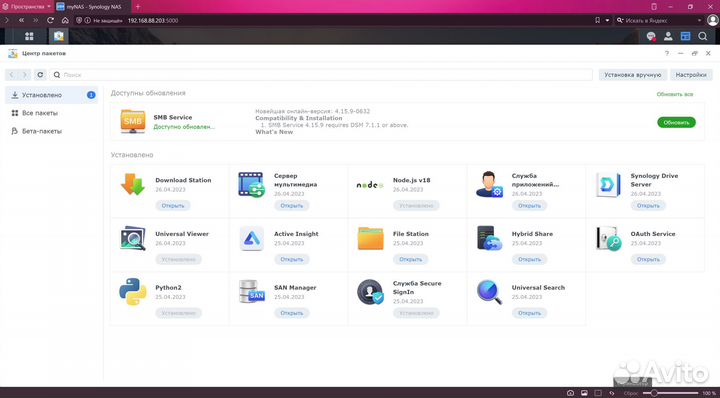Viewport: 720px width, 398px height.
Task: Click the Python2 package name
Action: tap(168, 287)
